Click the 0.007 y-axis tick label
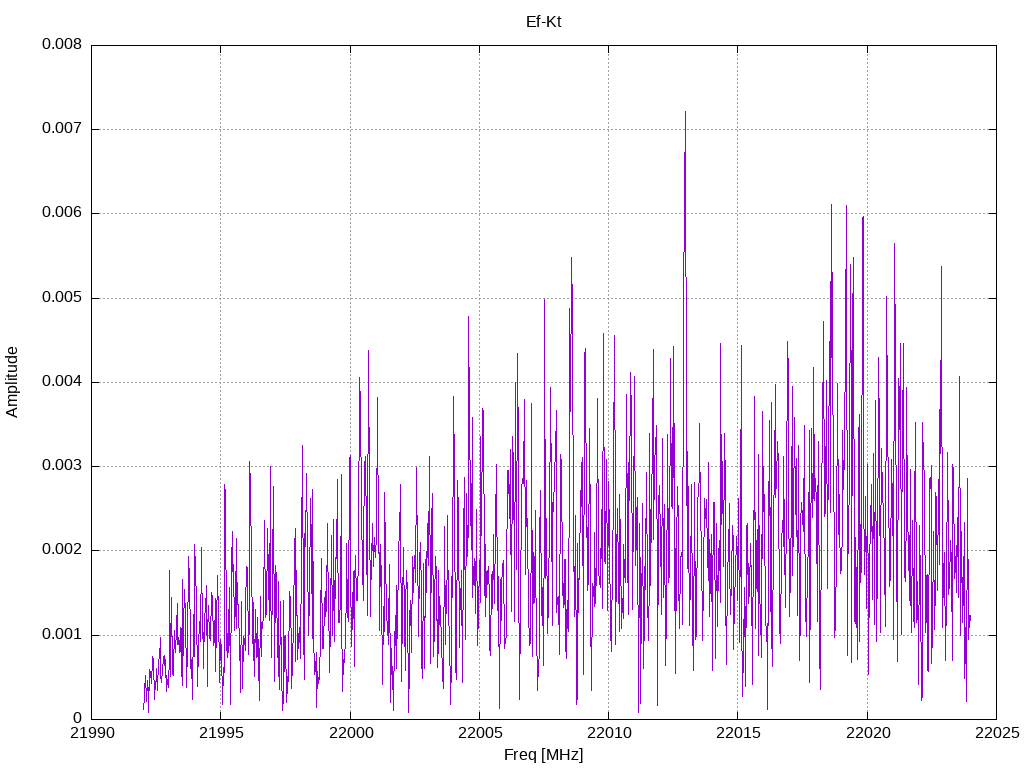The height and width of the screenshot is (768, 1024). pyautogui.click(x=62, y=129)
